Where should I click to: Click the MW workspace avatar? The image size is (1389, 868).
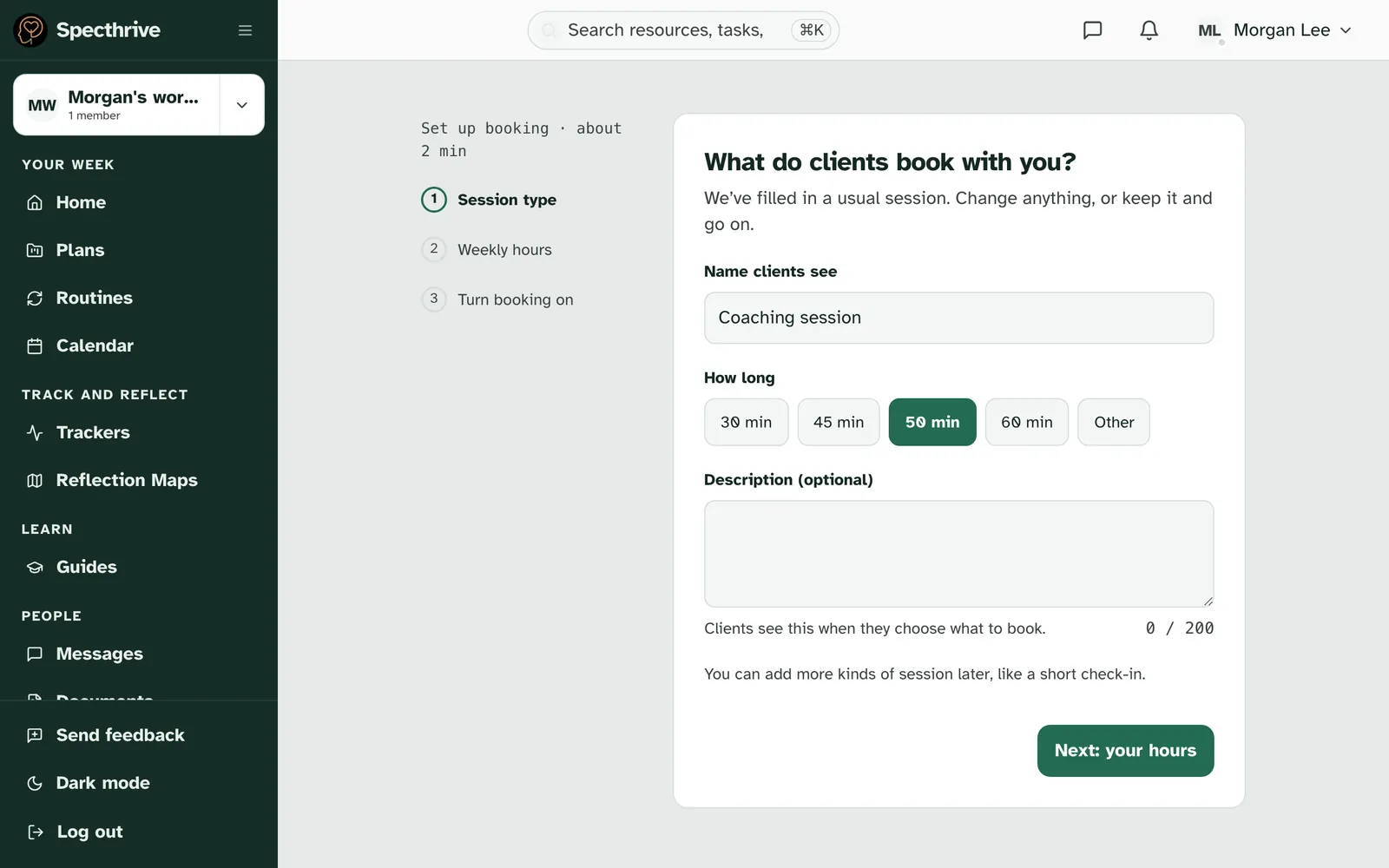coord(42,105)
